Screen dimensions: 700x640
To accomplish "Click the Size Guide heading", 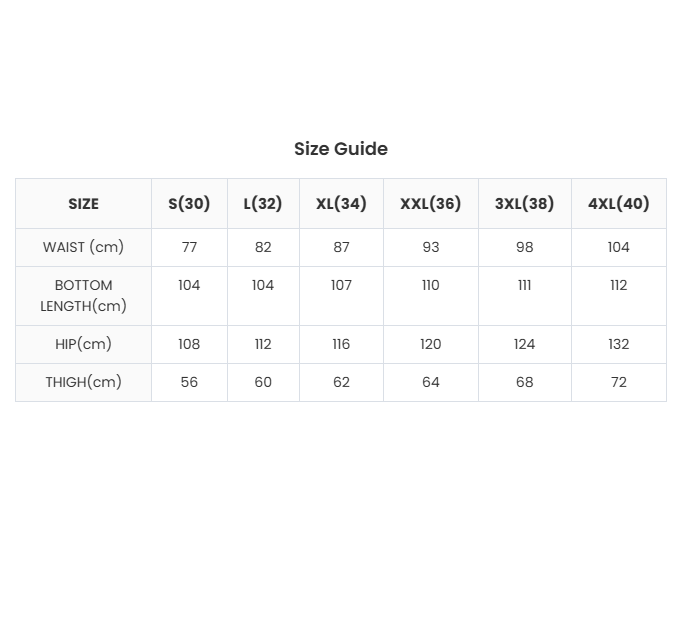I will point(341,149).
